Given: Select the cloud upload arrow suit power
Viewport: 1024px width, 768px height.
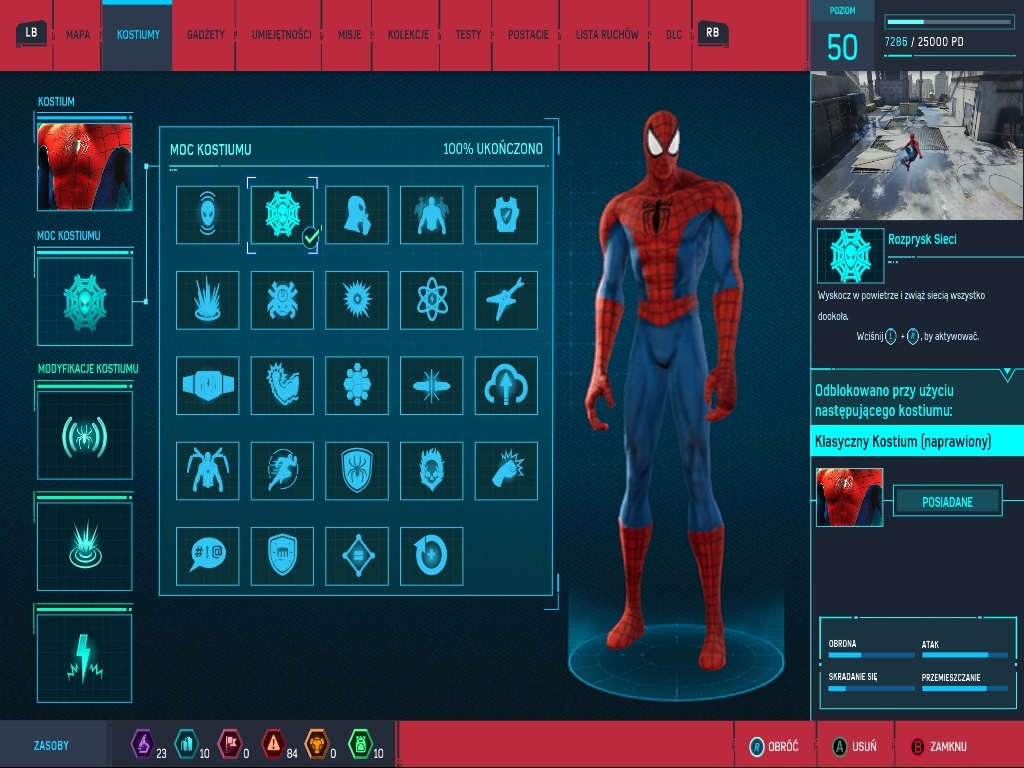Looking at the screenshot, I should pyautogui.click(x=506, y=386).
